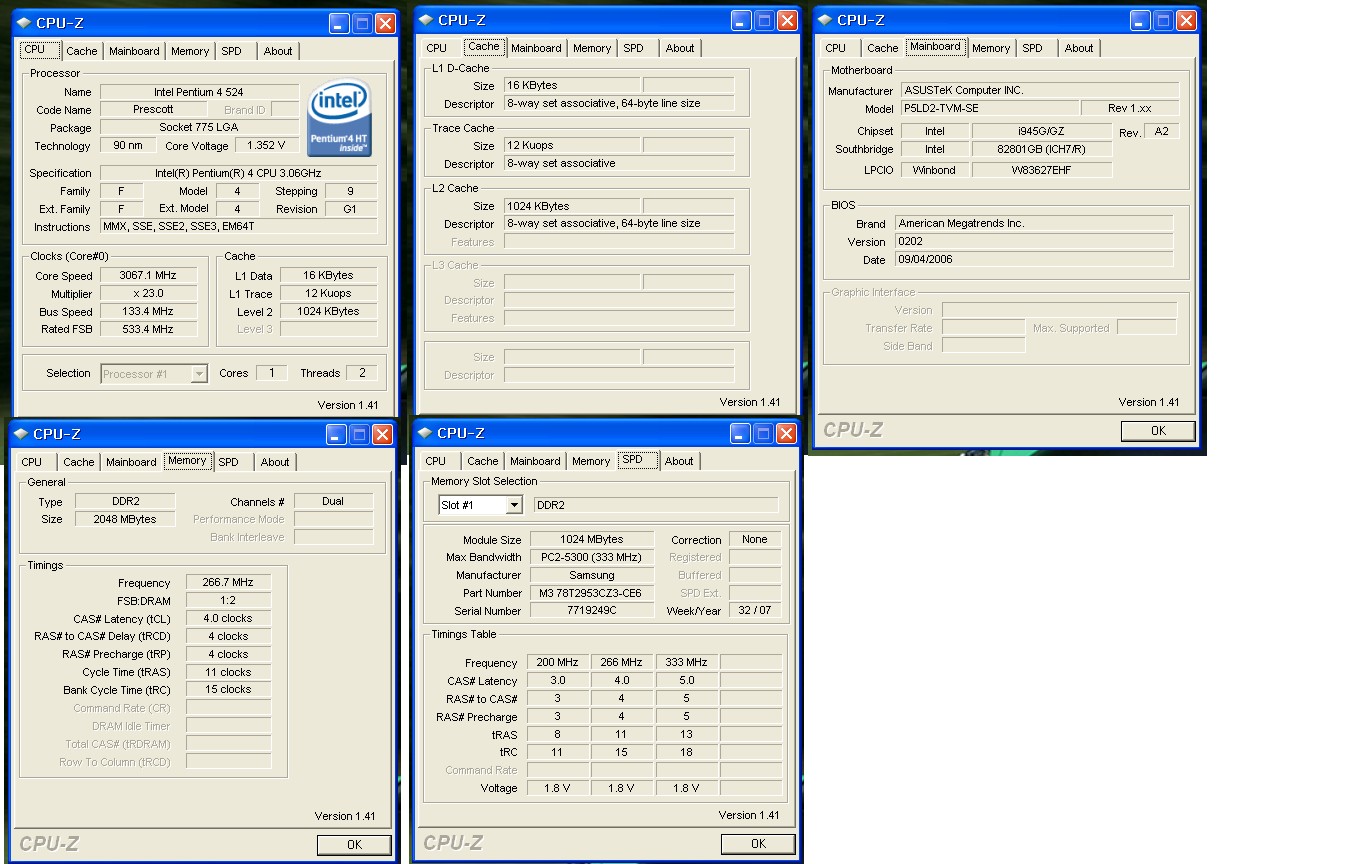Click the Cycle Time value 11 clocks
The image size is (1368, 864).
(x=228, y=672)
